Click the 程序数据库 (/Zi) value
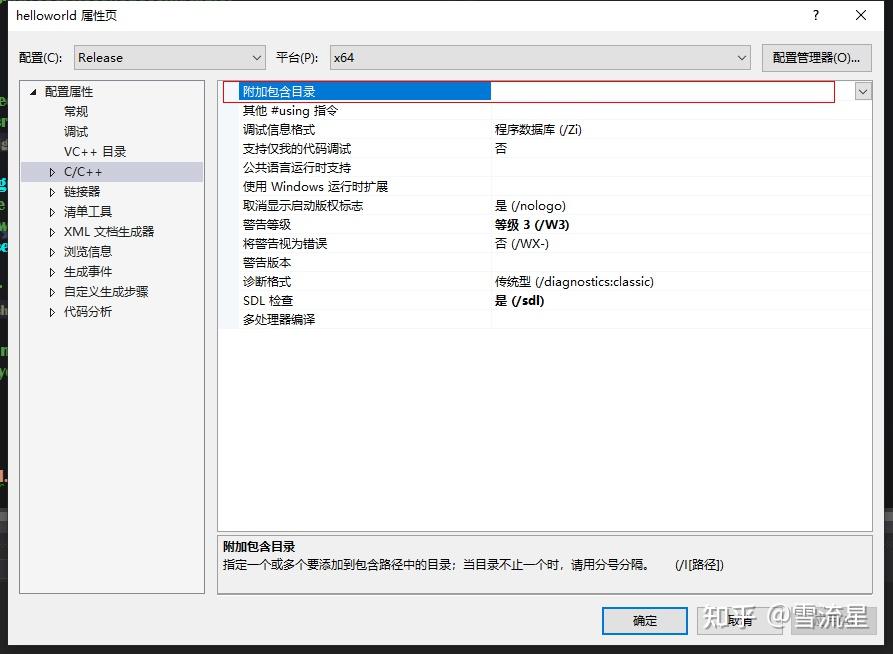Viewport: 893px width, 654px height. tap(538, 130)
